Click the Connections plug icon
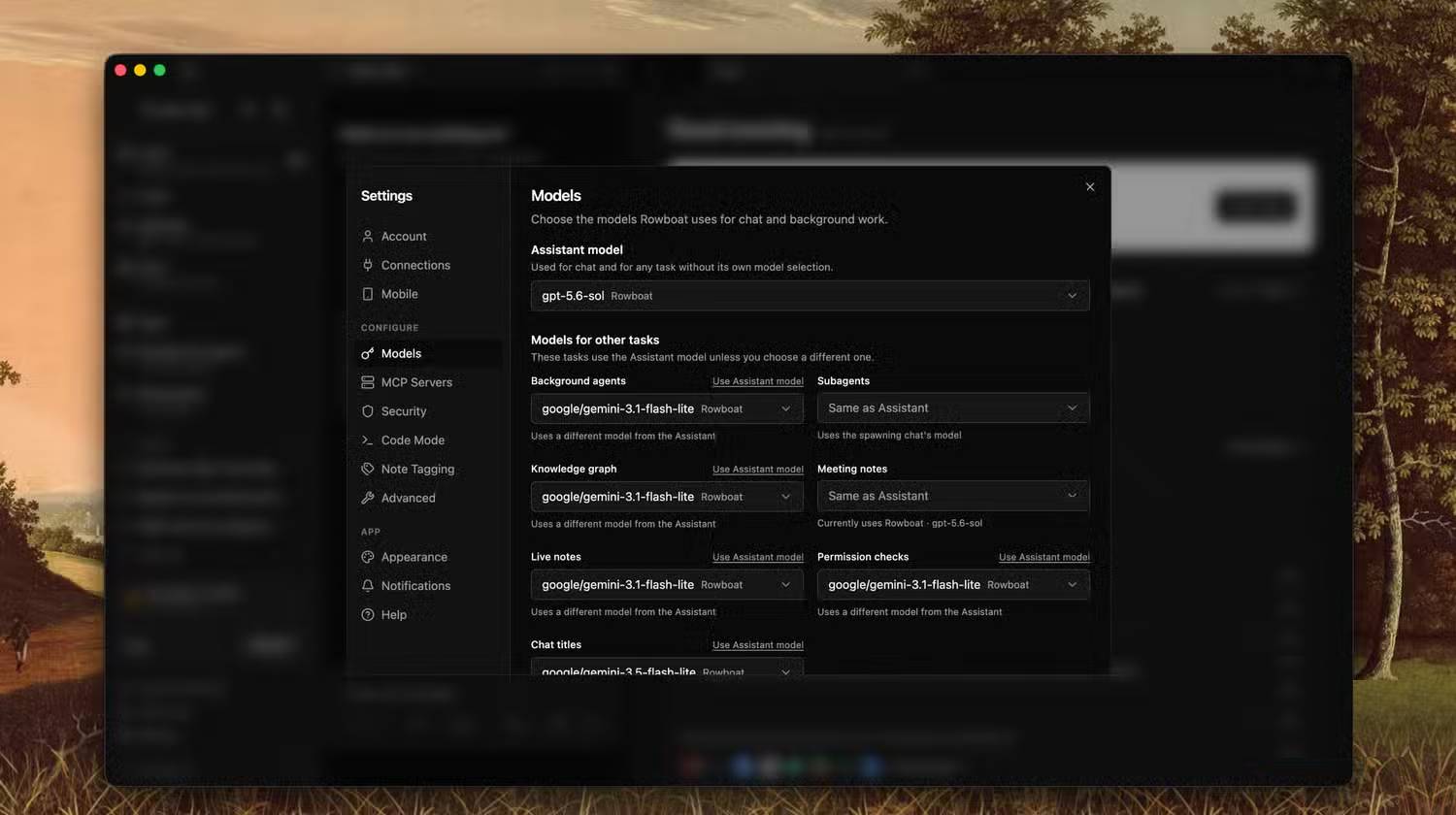Screen dimensions: 1456x815 pyautogui.click(x=368, y=265)
